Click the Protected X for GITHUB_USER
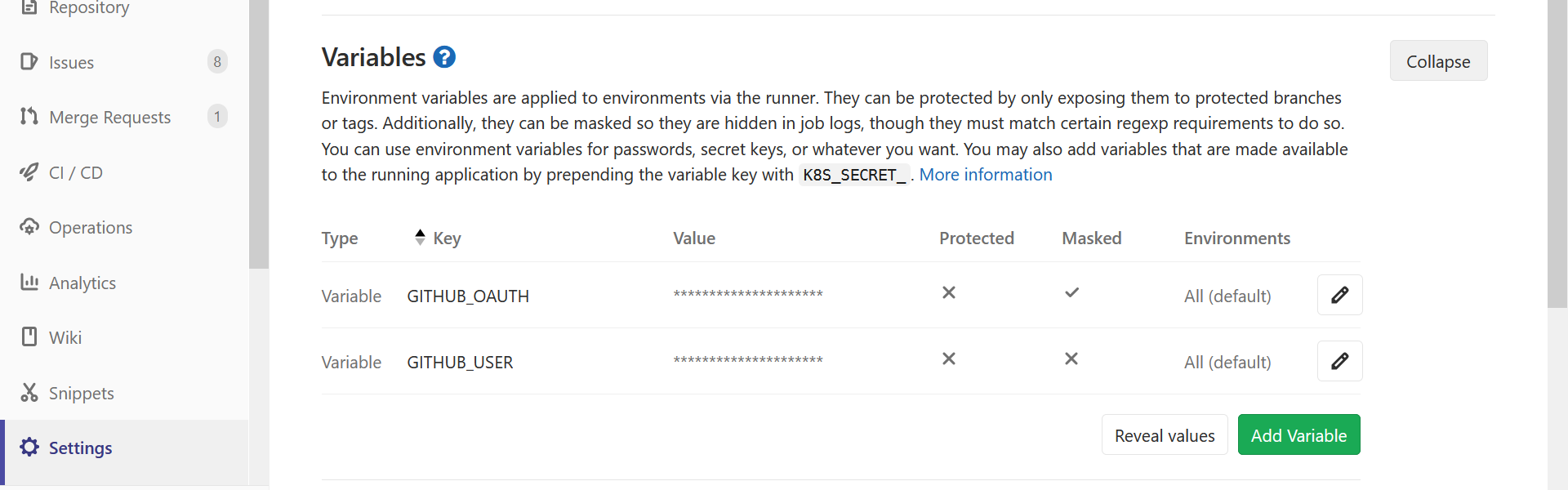Screen dimensions: 1568x490 [949, 359]
